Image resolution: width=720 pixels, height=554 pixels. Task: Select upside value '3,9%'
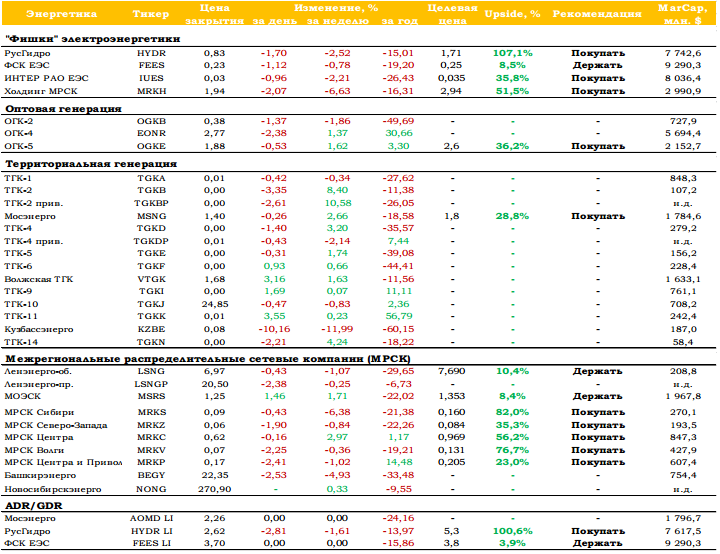tap(512, 543)
